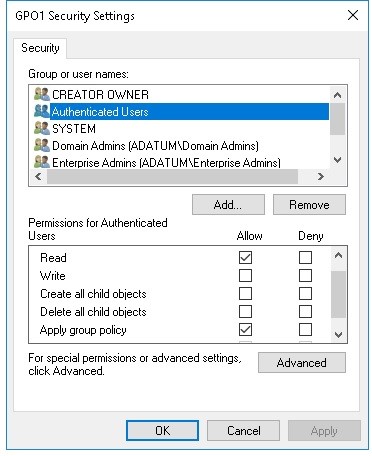This screenshot has height=456, width=372.
Task: Check the Allow box for Write
Action: coord(245,276)
